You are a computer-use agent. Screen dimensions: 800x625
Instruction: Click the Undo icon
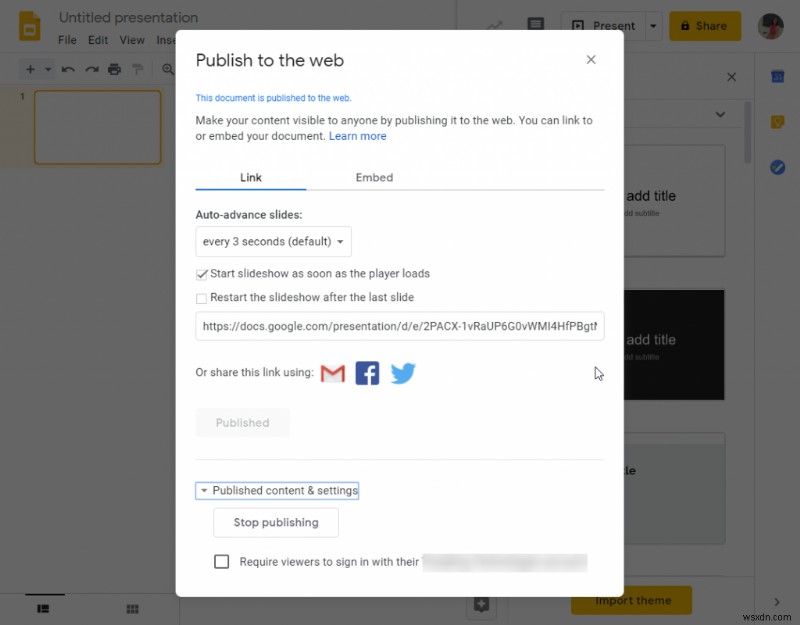(66, 69)
